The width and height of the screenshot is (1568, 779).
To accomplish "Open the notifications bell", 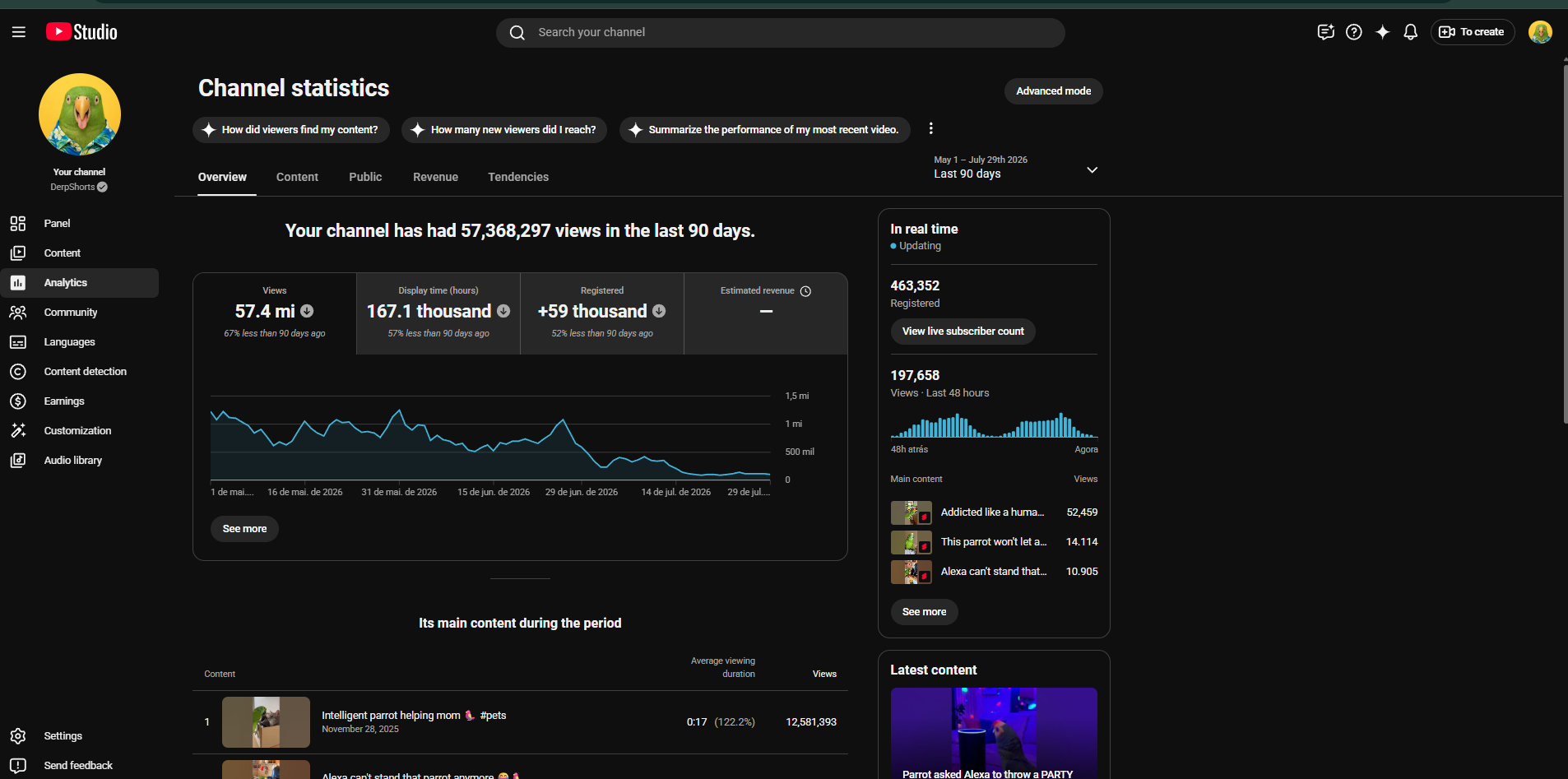I will (x=1411, y=32).
